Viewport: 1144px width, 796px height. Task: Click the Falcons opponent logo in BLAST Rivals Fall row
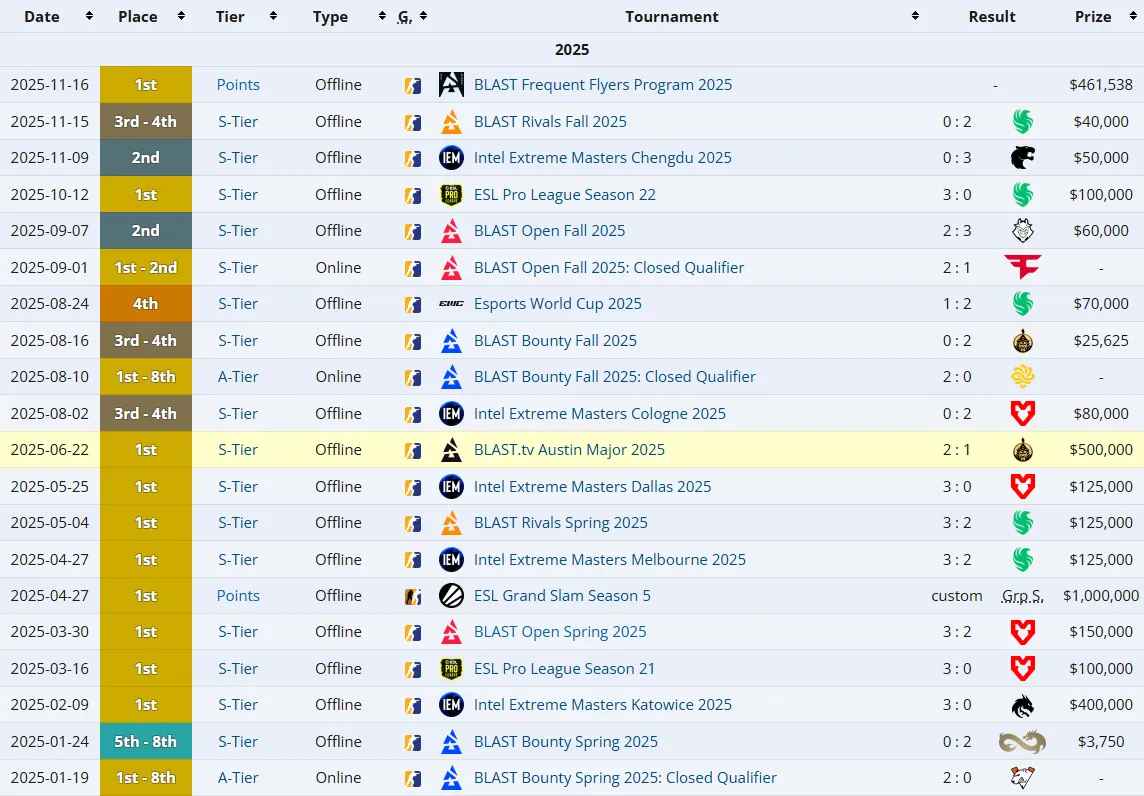pyautogui.click(x=1023, y=122)
